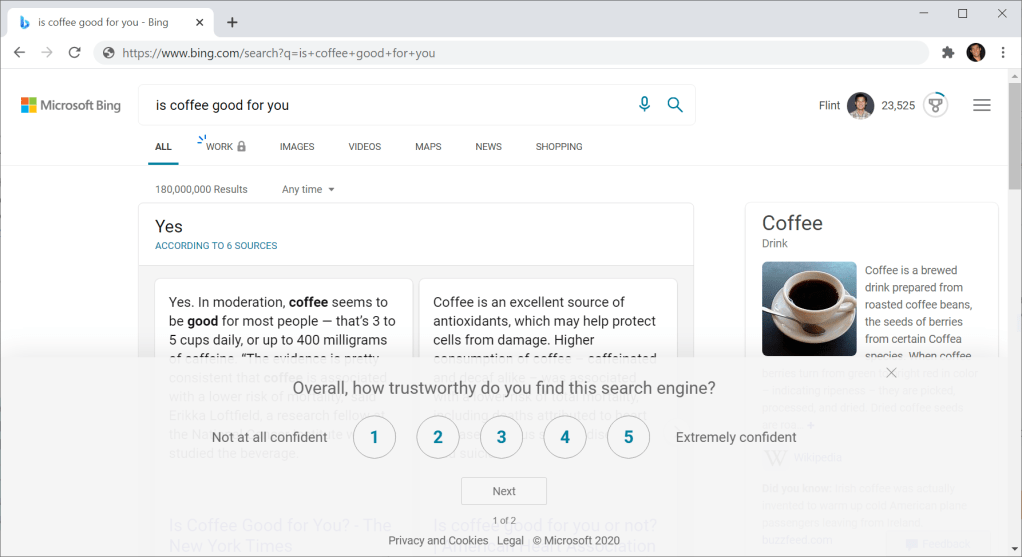The height and width of the screenshot is (557, 1022).
Task: Open the hamburger menu in Bing header
Action: (x=981, y=105)
